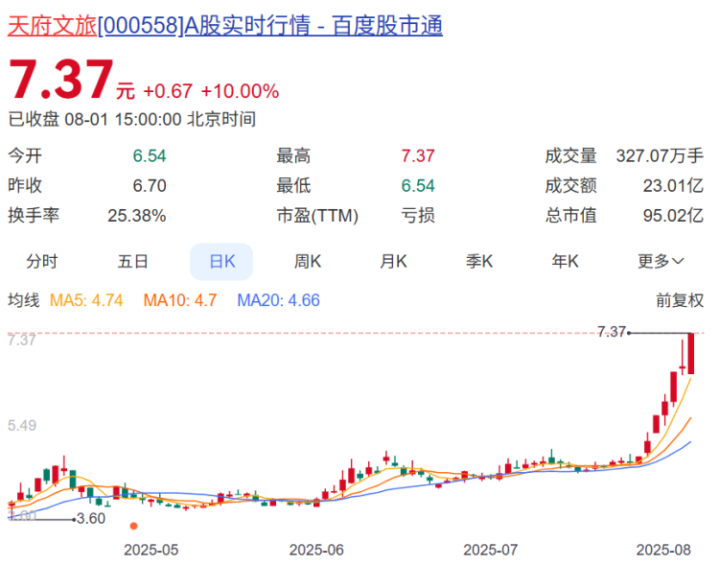Open the 天府文旅 A股实时行情 title link
The height and width of the screenshot is (565, 719).
[225, 25]
